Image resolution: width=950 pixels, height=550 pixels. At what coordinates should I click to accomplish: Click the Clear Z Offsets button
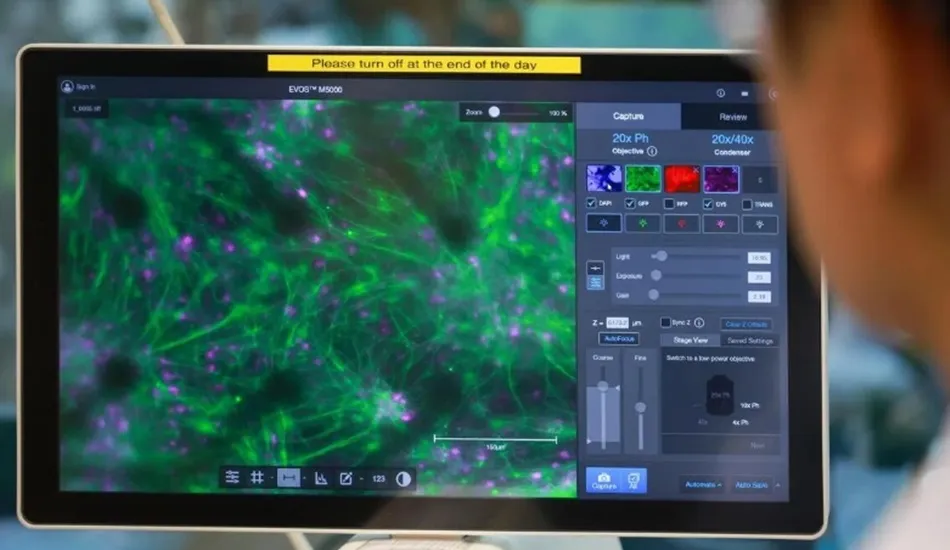coord(746,324)
